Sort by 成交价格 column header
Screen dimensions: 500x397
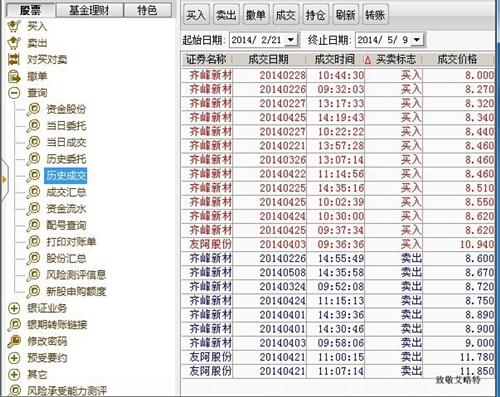click(458, 60)
